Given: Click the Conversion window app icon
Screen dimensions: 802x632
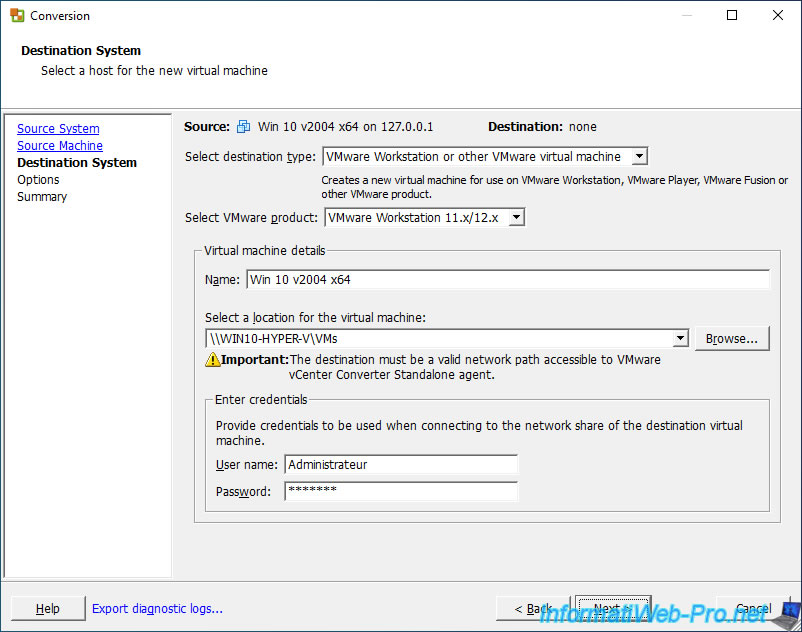Looking at the screenshot, I should 17,15.
